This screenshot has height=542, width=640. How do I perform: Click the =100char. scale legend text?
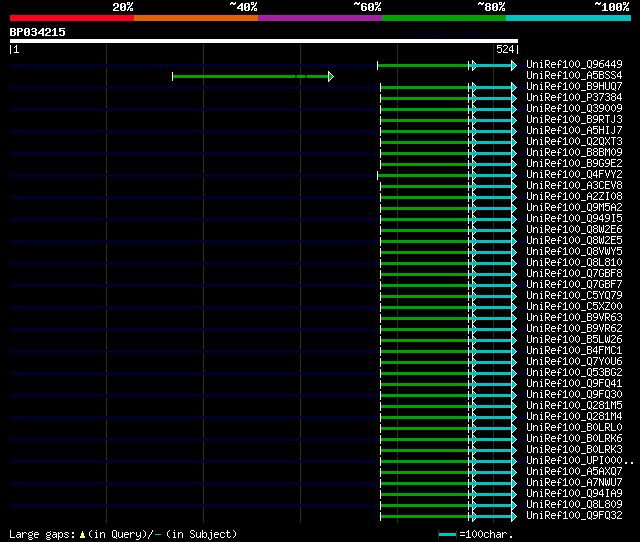pyautogui.click(x=486, y=535)
